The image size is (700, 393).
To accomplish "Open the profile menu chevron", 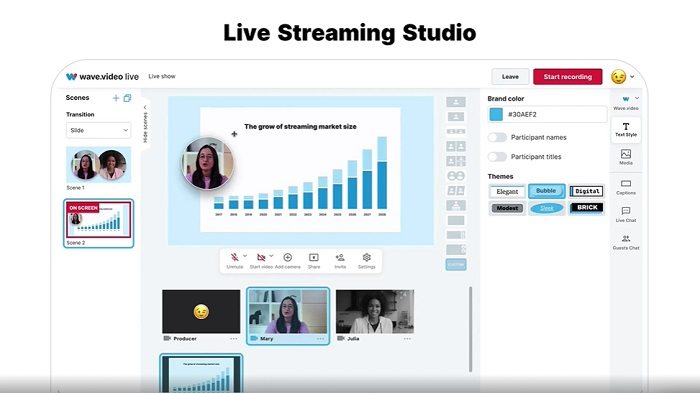I will pos(632,77).
